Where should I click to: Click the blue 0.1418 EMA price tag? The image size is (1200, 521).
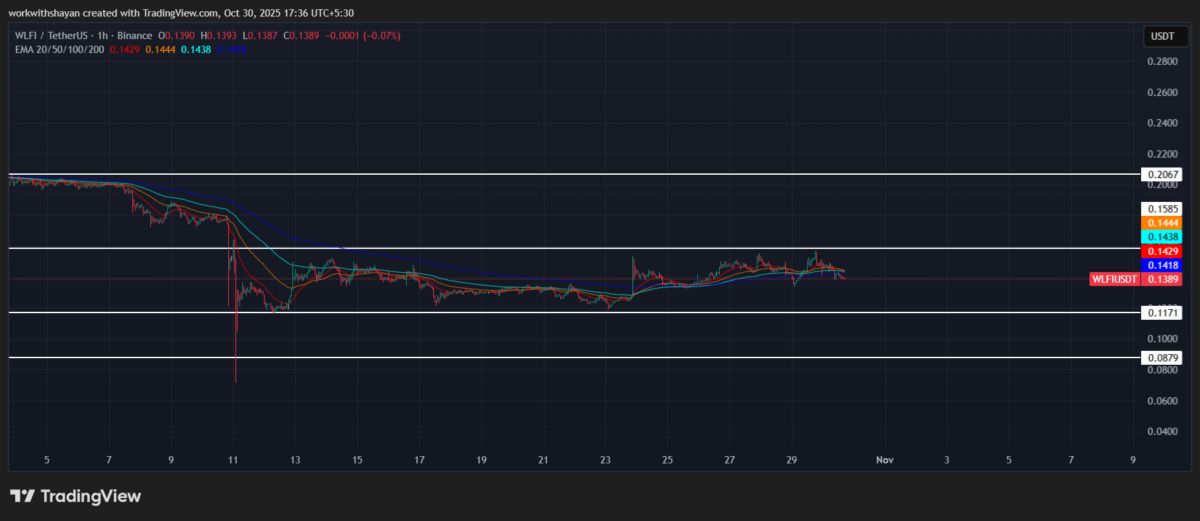coord(1162,265)
